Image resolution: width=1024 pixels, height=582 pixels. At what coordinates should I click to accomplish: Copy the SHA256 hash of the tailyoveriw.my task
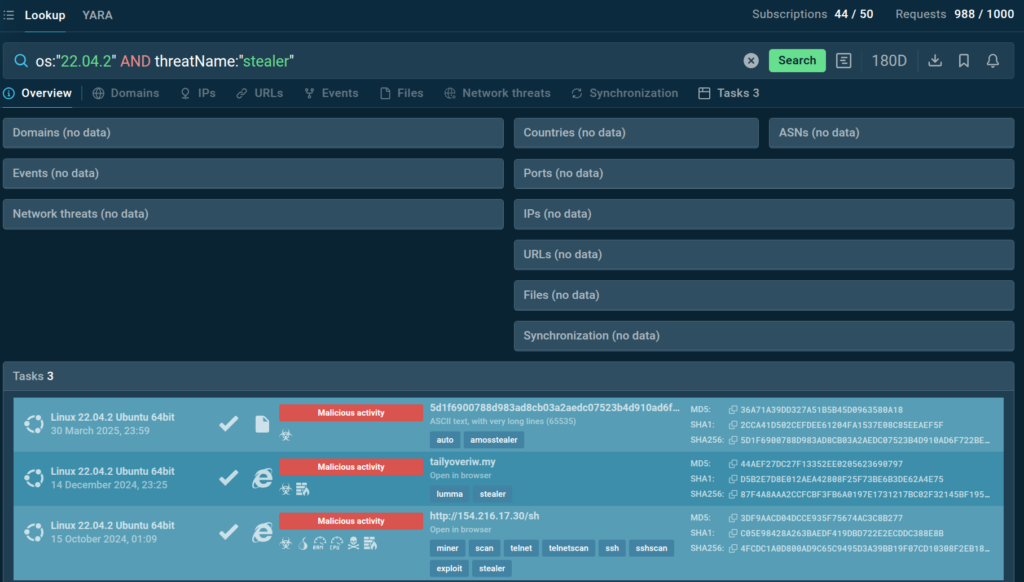click(x=733, y=494)
